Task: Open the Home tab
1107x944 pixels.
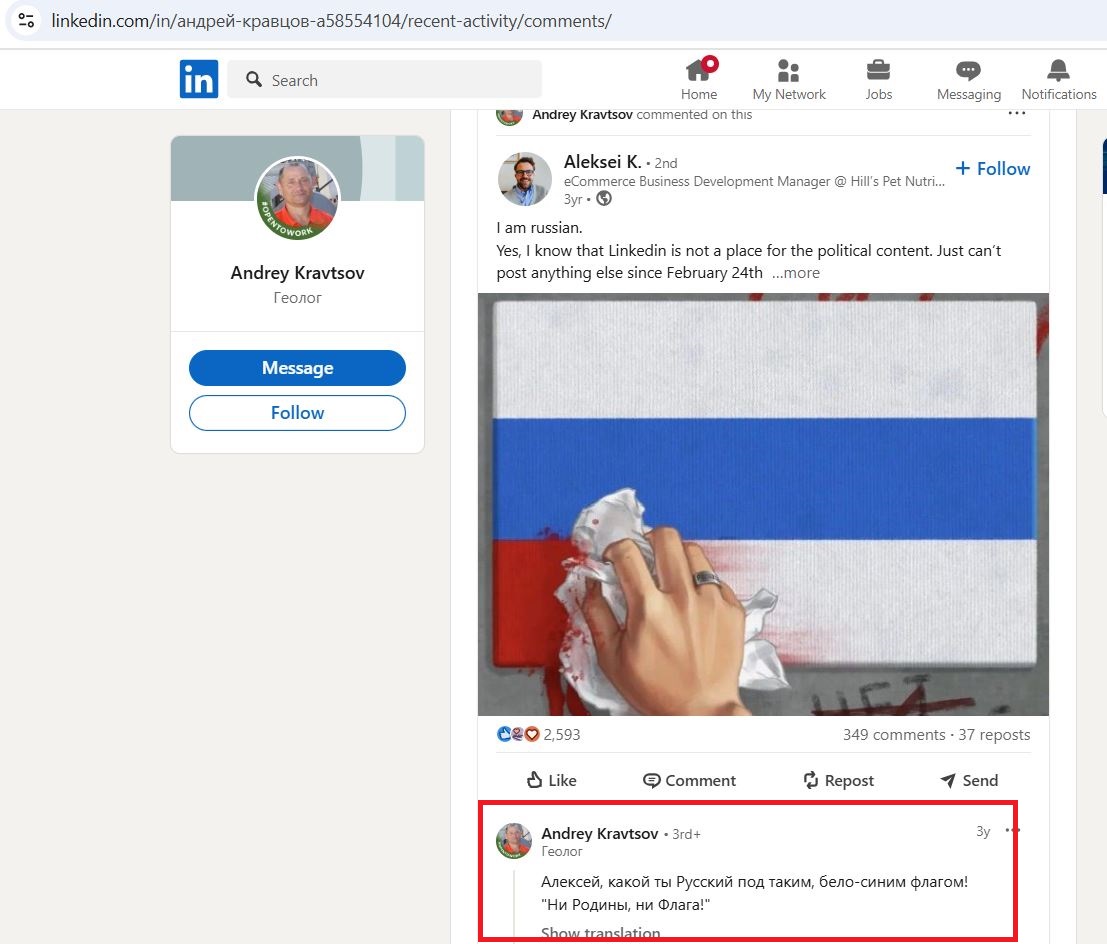Action: coord(699,79)
